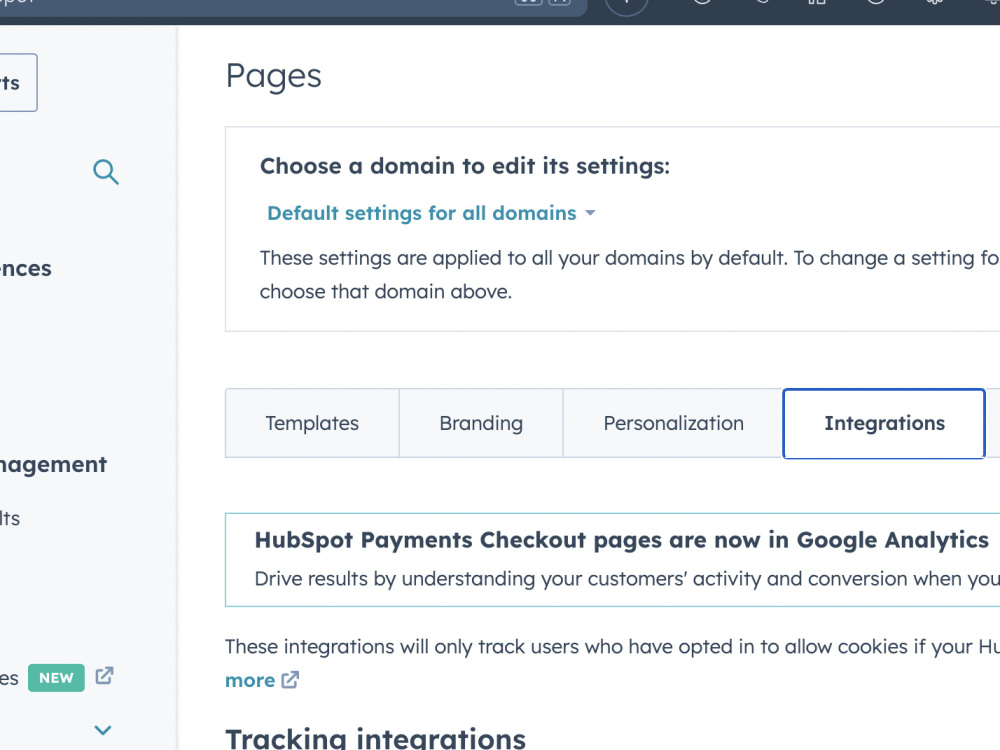This screenshot has height=750, width=1000.
Task: Click the 'Tracking integrations' heading
Action: click(375, 739)
